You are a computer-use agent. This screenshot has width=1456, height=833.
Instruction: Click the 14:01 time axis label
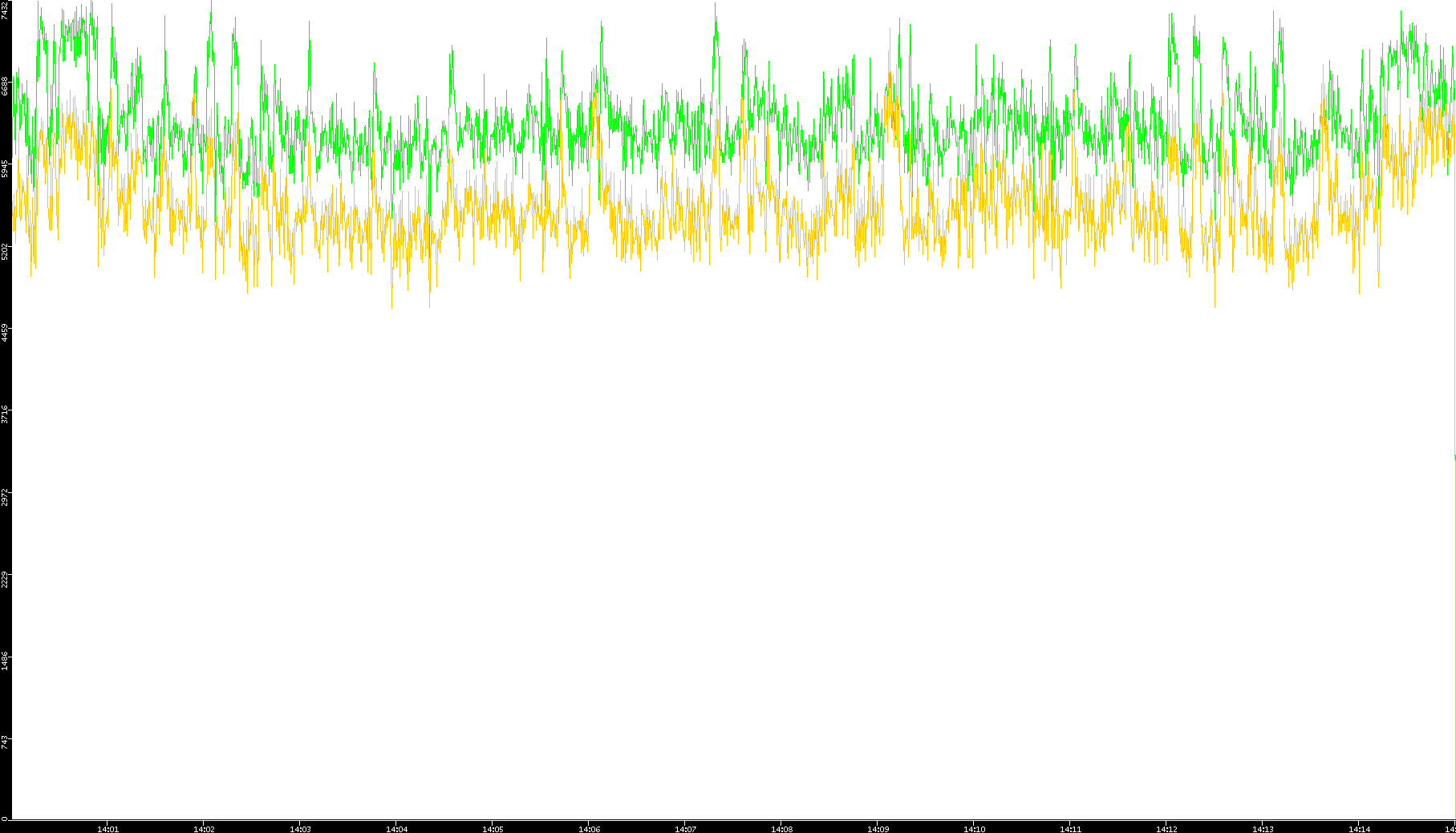(x=107, y=829)
